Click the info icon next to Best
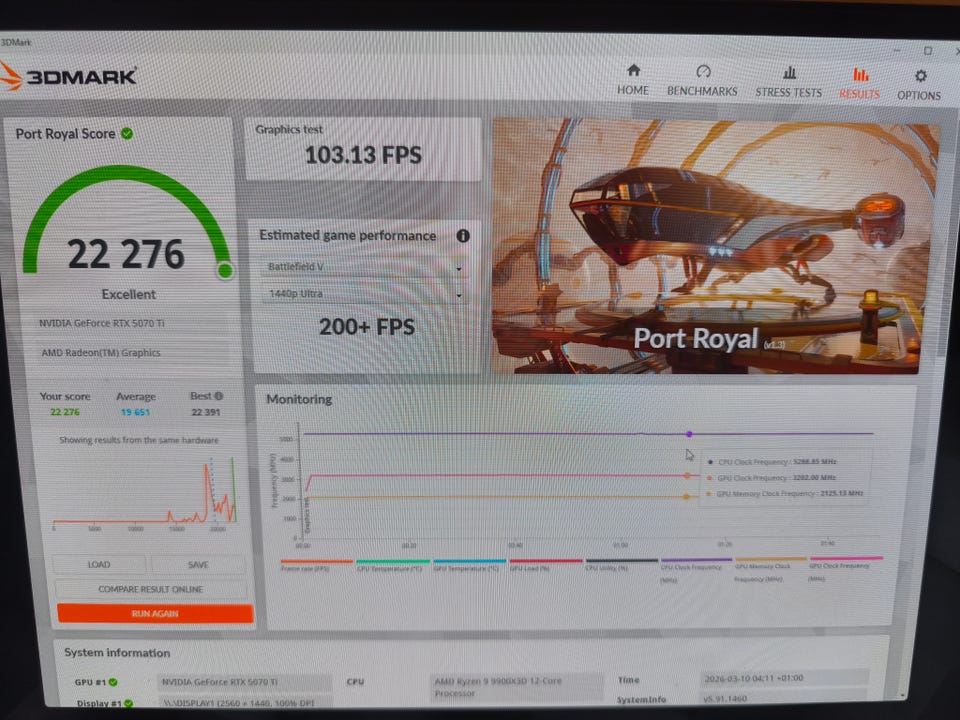The image size is (960, 720). [219, 396]
